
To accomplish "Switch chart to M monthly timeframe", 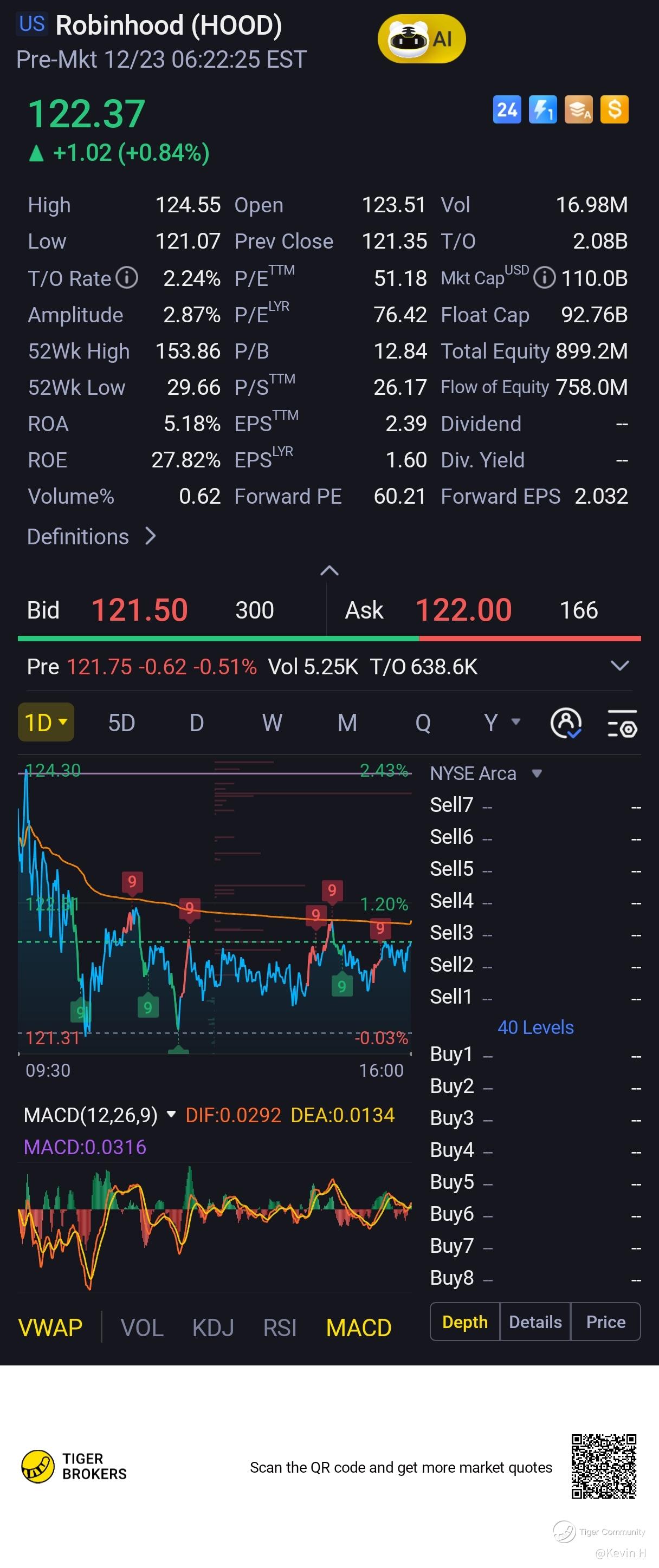I will coord(347,723).
